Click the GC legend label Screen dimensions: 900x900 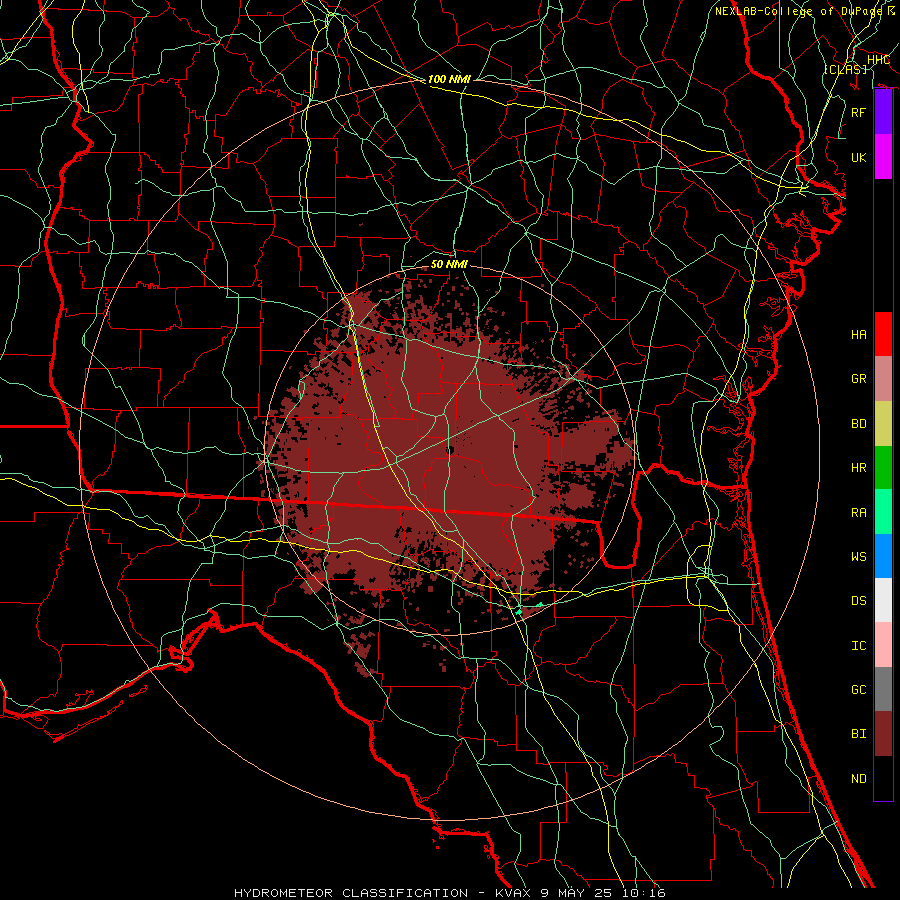[859, 689]
